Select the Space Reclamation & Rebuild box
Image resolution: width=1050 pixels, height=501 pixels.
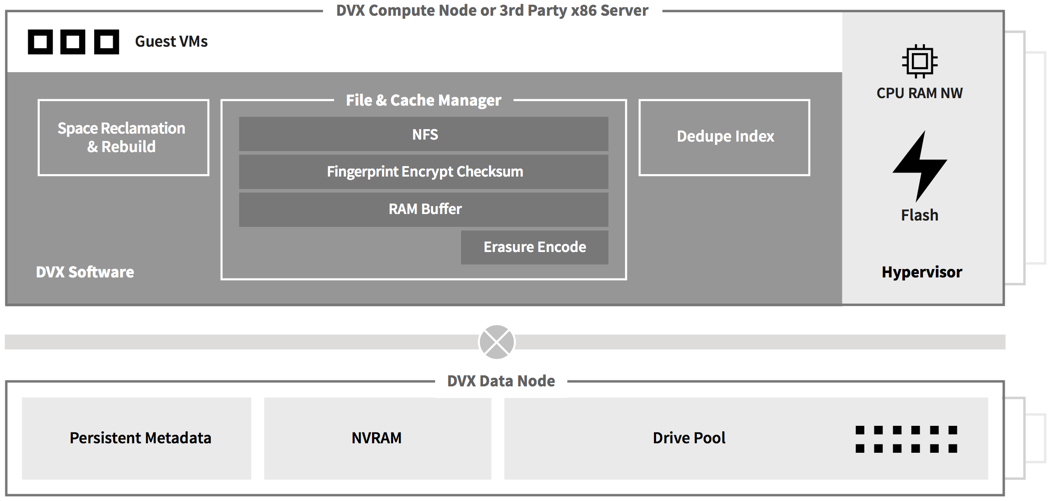tap(123, 137)
